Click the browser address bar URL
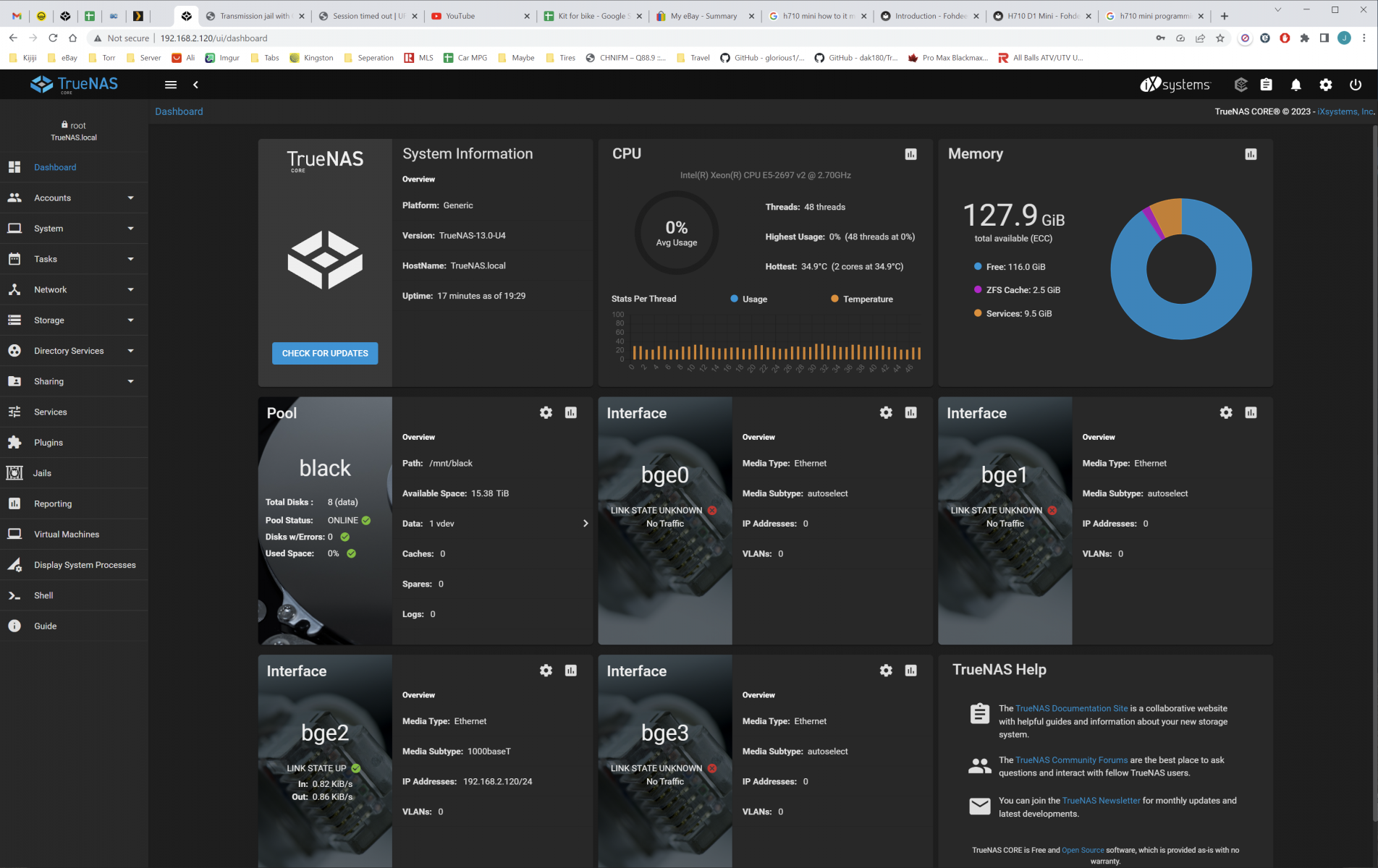Screen dimensions: 1378x868 click(x=214, y=38)
